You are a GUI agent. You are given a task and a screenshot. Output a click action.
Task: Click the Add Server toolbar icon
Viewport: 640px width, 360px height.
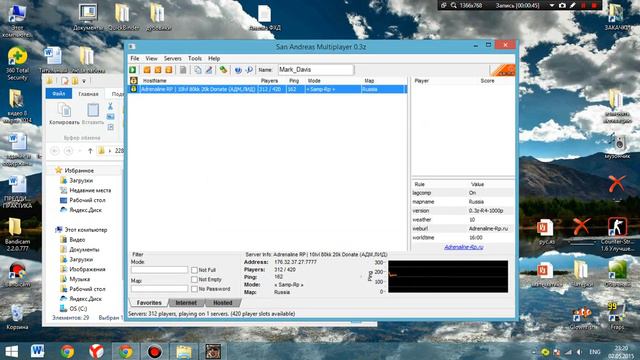click(147, 70)
